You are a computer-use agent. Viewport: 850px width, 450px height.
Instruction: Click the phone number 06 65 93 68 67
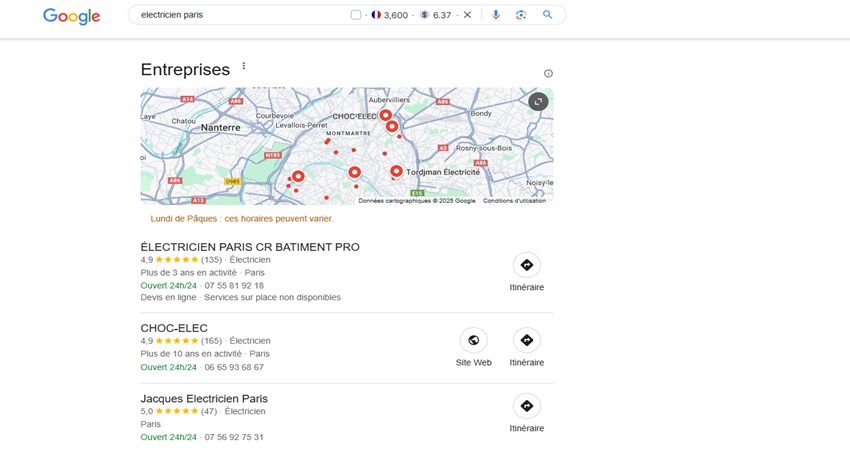pyautogui.click(x=234, y=367)
